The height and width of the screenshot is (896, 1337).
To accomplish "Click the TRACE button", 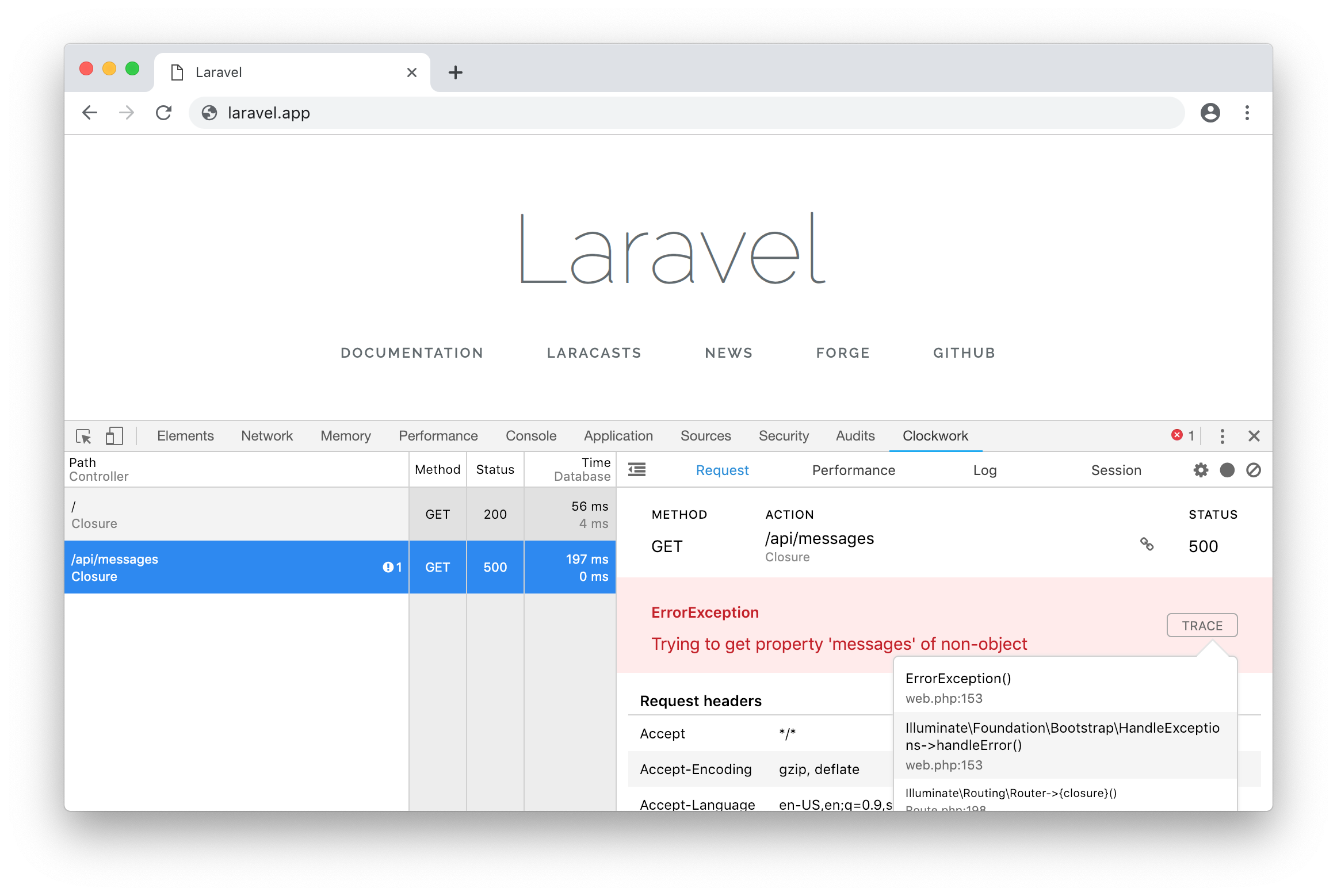I will tap(1202, 626).
